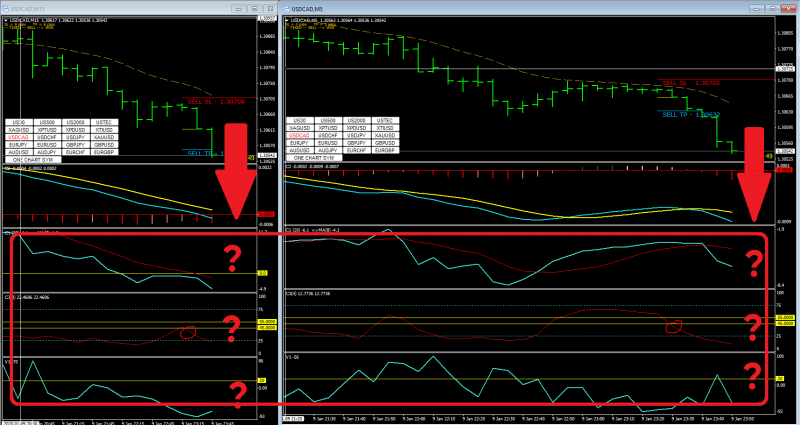Minimize the USDCAD,M15 chart window
This screenshot has width=800, height=425.
click(239, 9)
